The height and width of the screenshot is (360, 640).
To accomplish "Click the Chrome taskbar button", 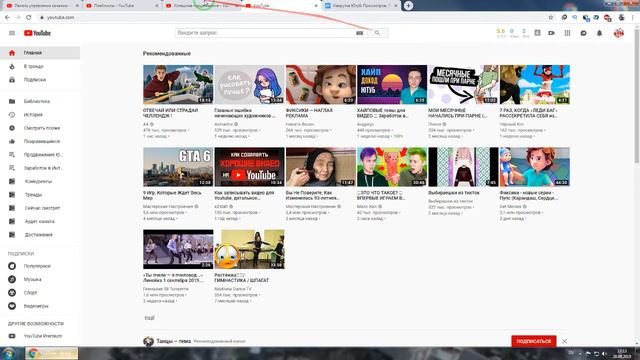I will (x=51, y=353).
